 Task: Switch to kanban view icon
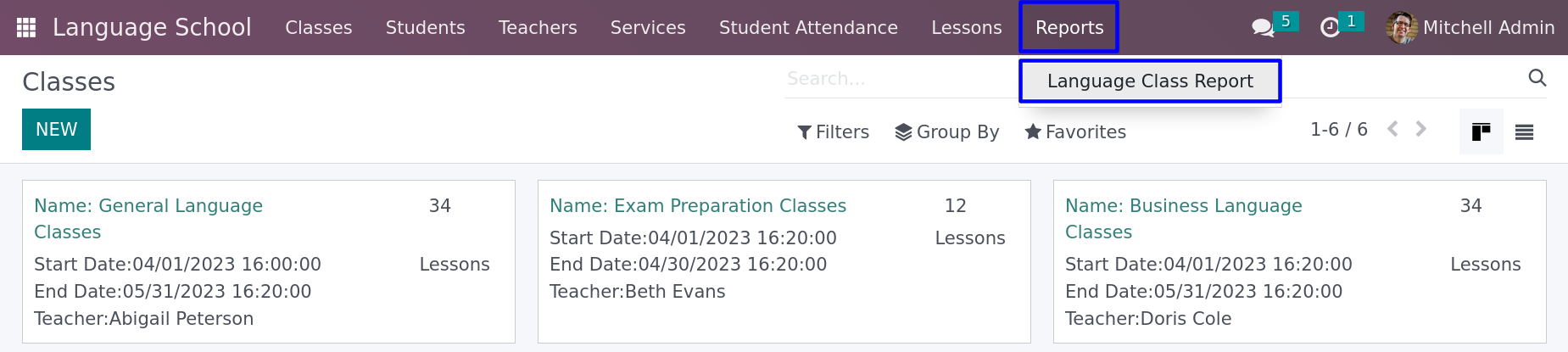tap(1481, 131)
